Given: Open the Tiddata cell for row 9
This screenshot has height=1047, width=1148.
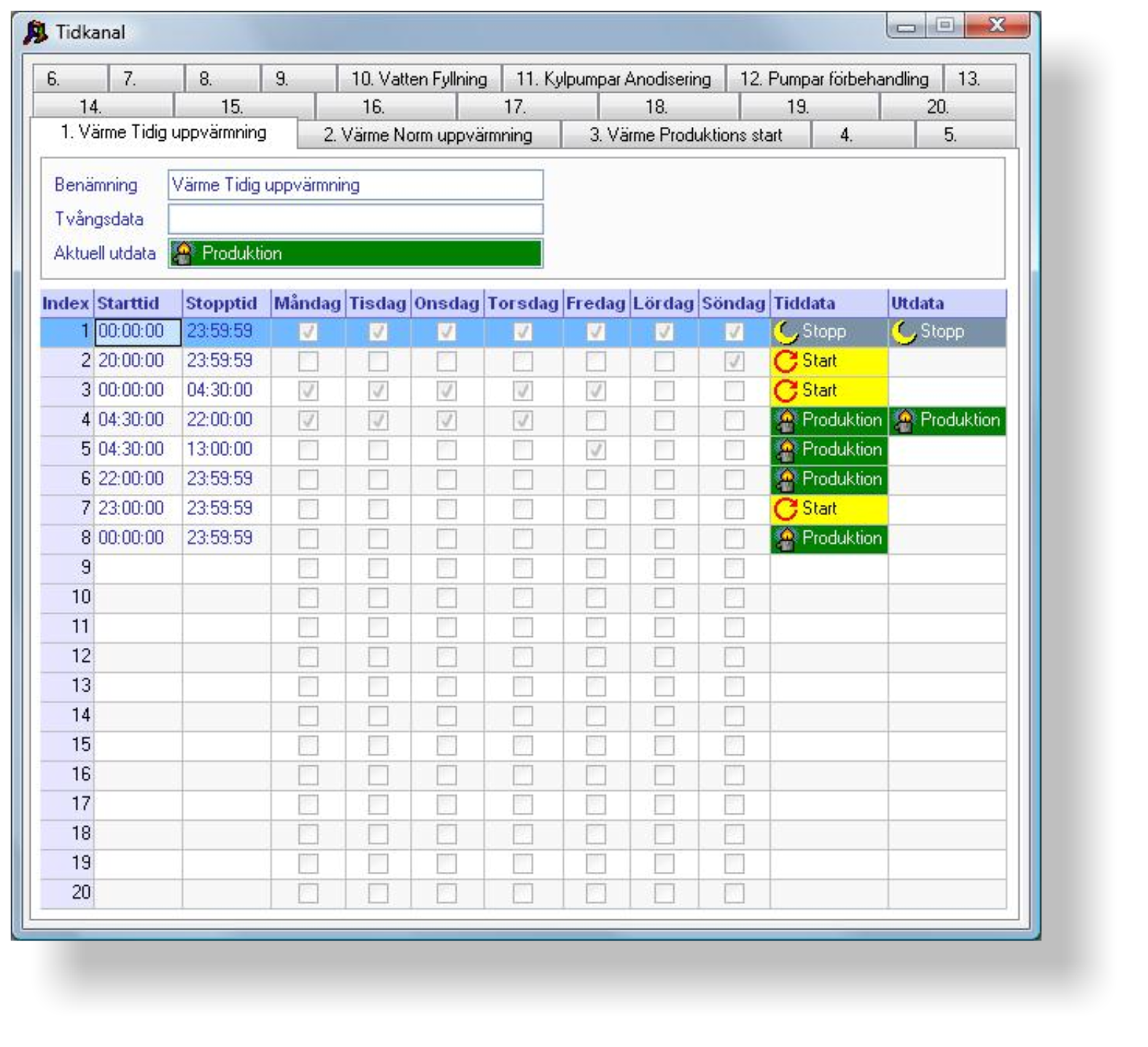Looking at the screenshot, I should 829,568.
